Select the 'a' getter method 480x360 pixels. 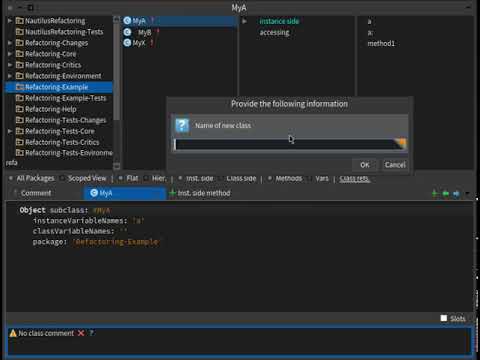click(x=369, y=21)
